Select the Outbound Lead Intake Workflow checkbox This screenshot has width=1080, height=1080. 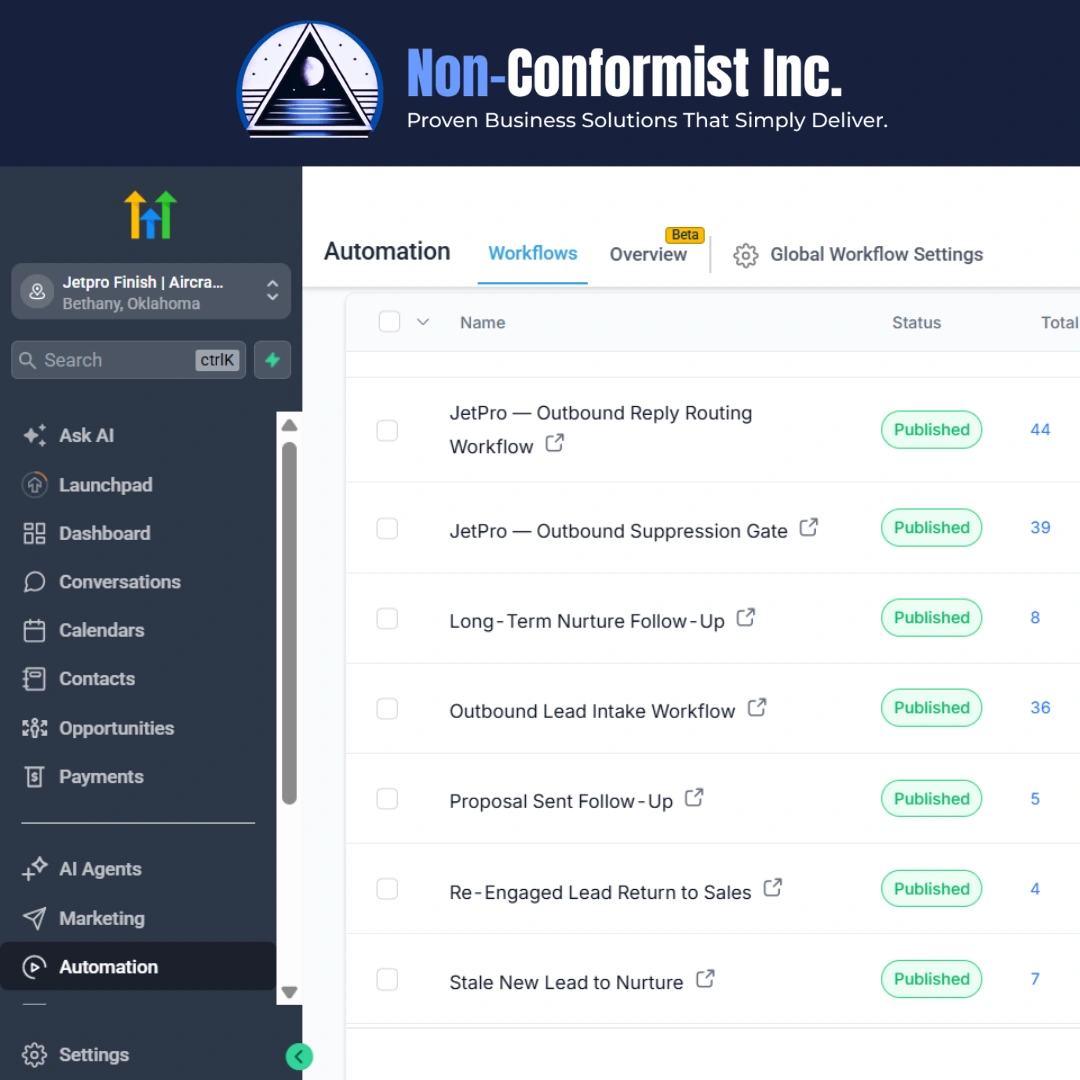(387, 709)
